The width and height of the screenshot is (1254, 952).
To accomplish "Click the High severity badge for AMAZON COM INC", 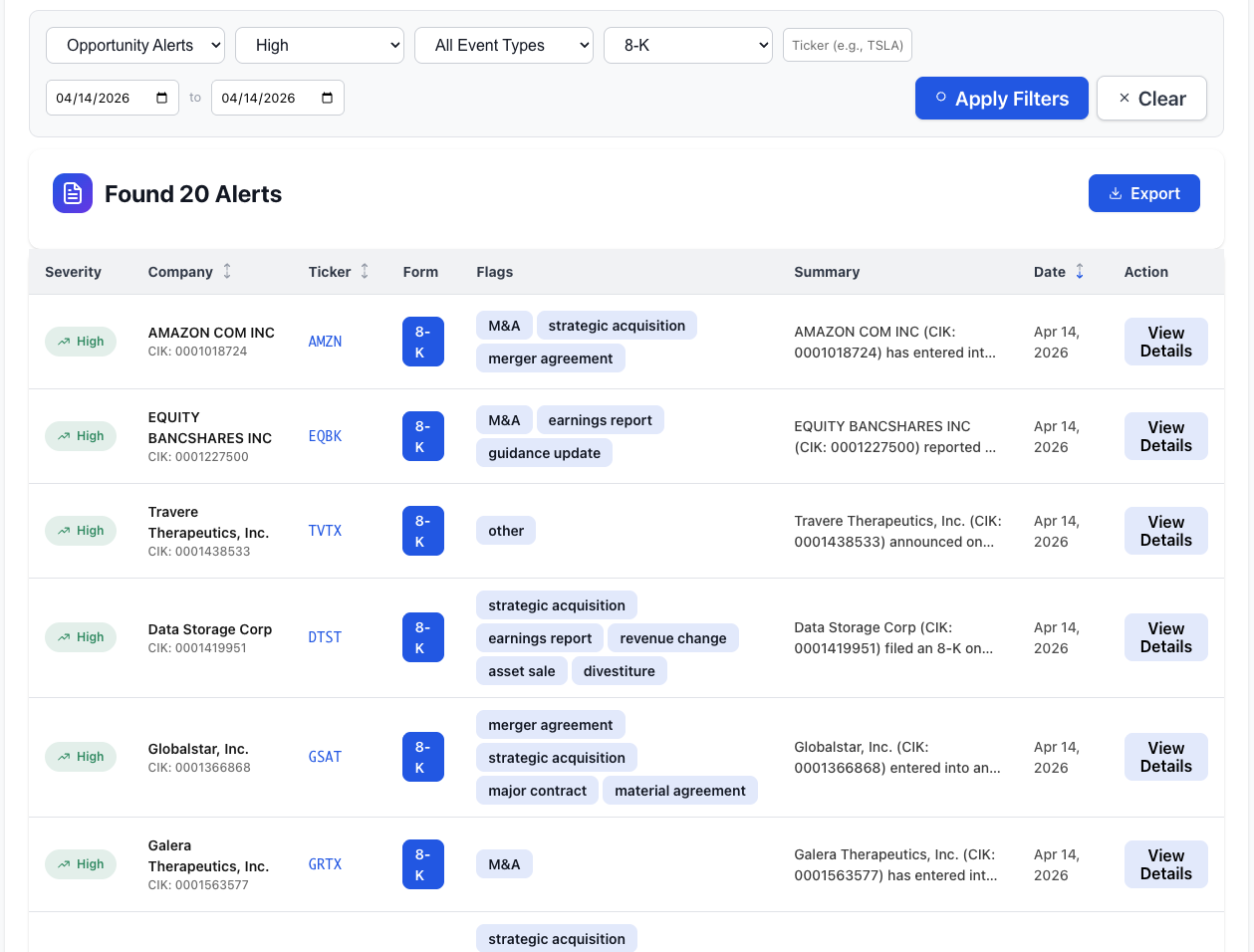I will tap(81, 342).
